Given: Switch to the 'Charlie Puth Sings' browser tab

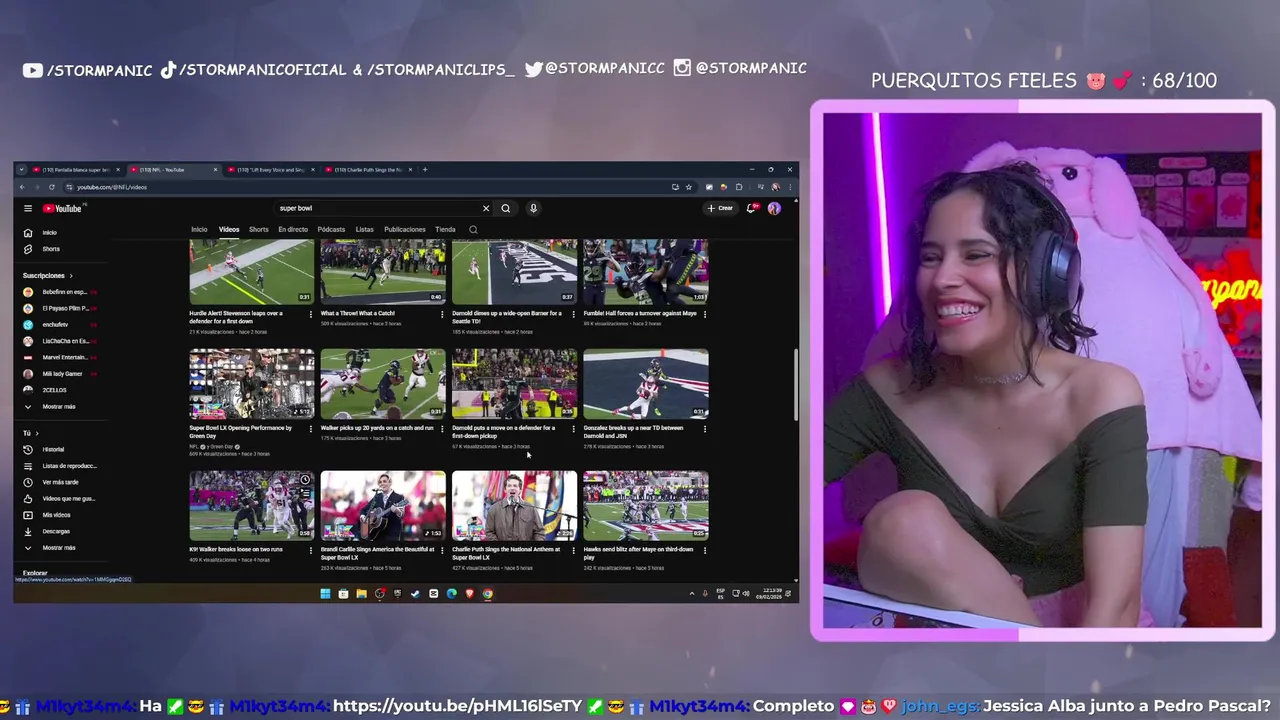Looking at the screenshot, I should (x=367, y=169).
